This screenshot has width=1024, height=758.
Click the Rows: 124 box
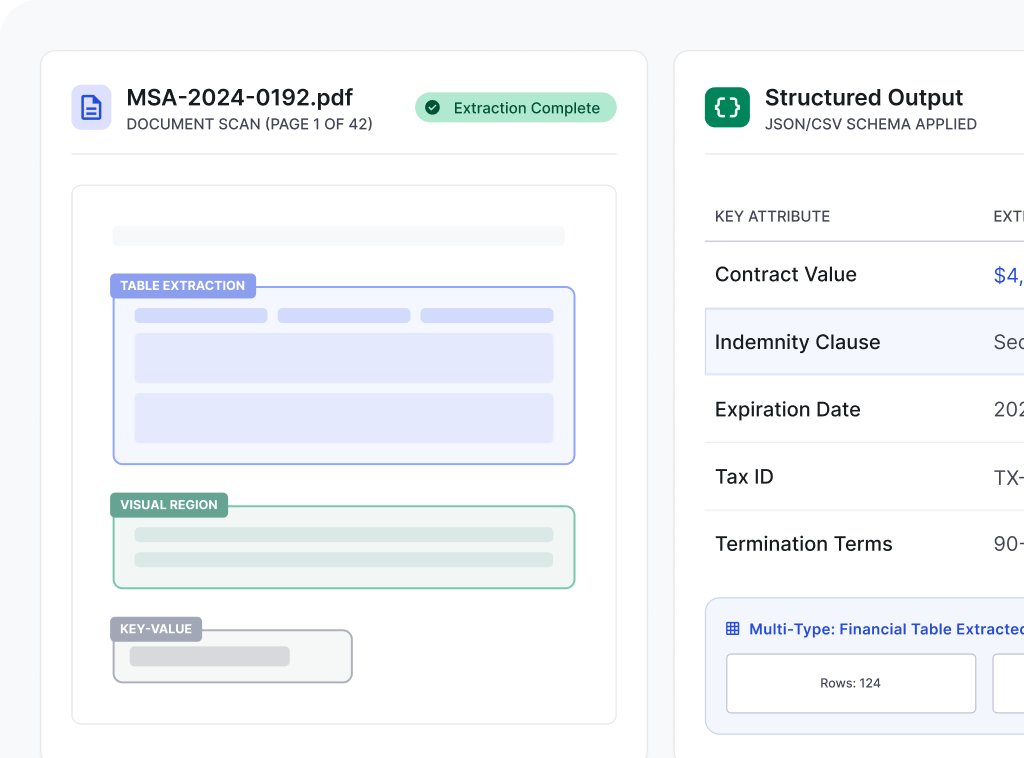pos(851,683)
